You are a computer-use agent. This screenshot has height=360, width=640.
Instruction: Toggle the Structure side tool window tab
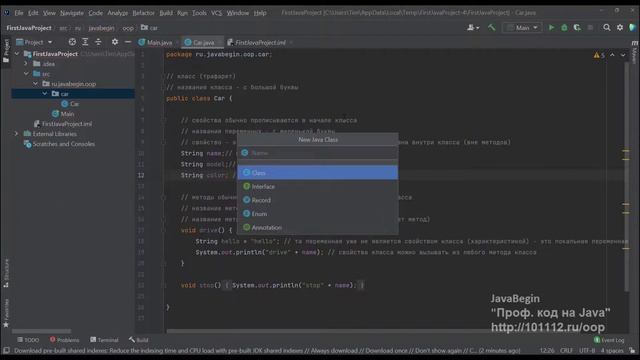(x=6, y=273)
